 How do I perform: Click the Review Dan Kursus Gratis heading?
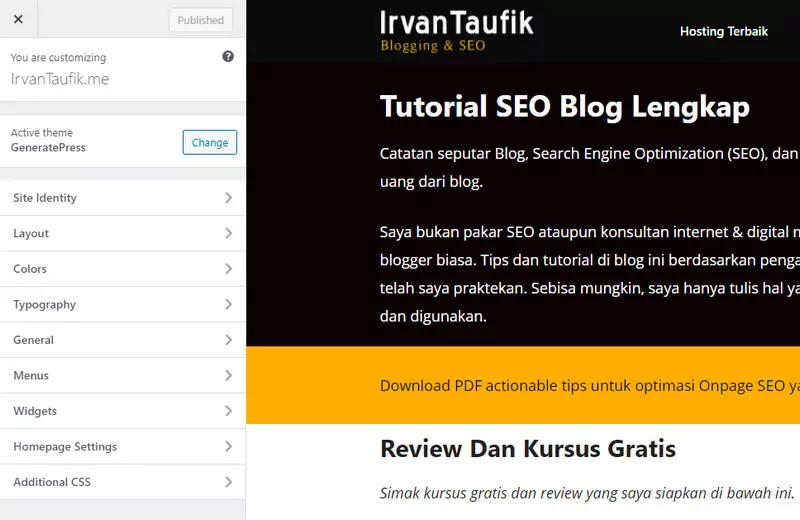[x=528, y=449]
